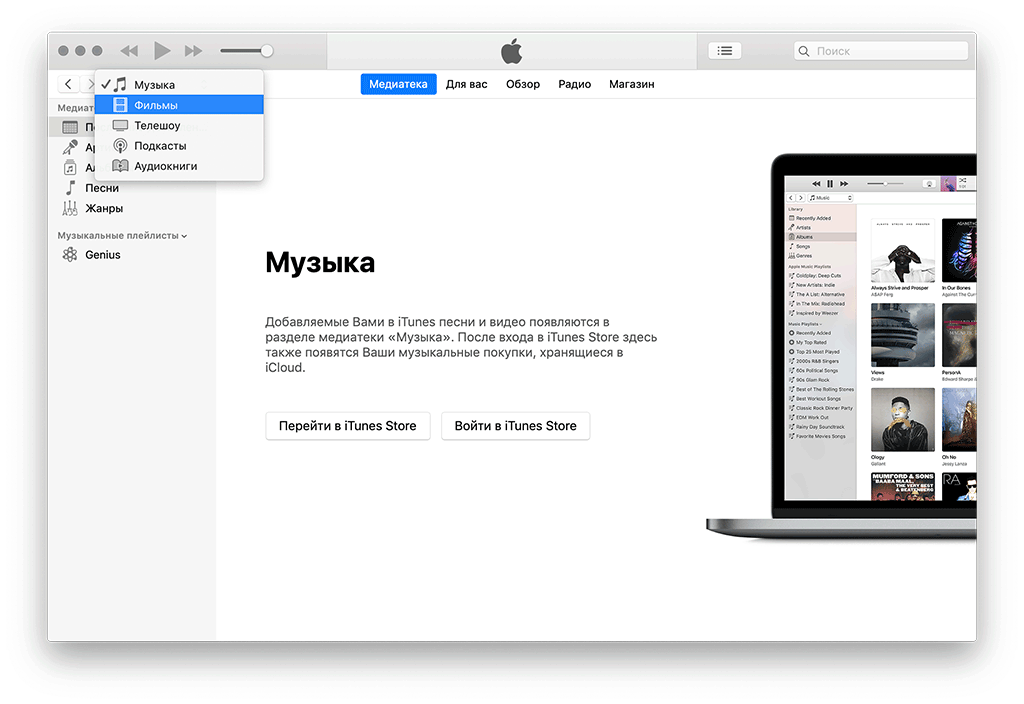The image size is (1024, 704).
Task: Select Жанры in the sidebar
Action: coord(133,208)
